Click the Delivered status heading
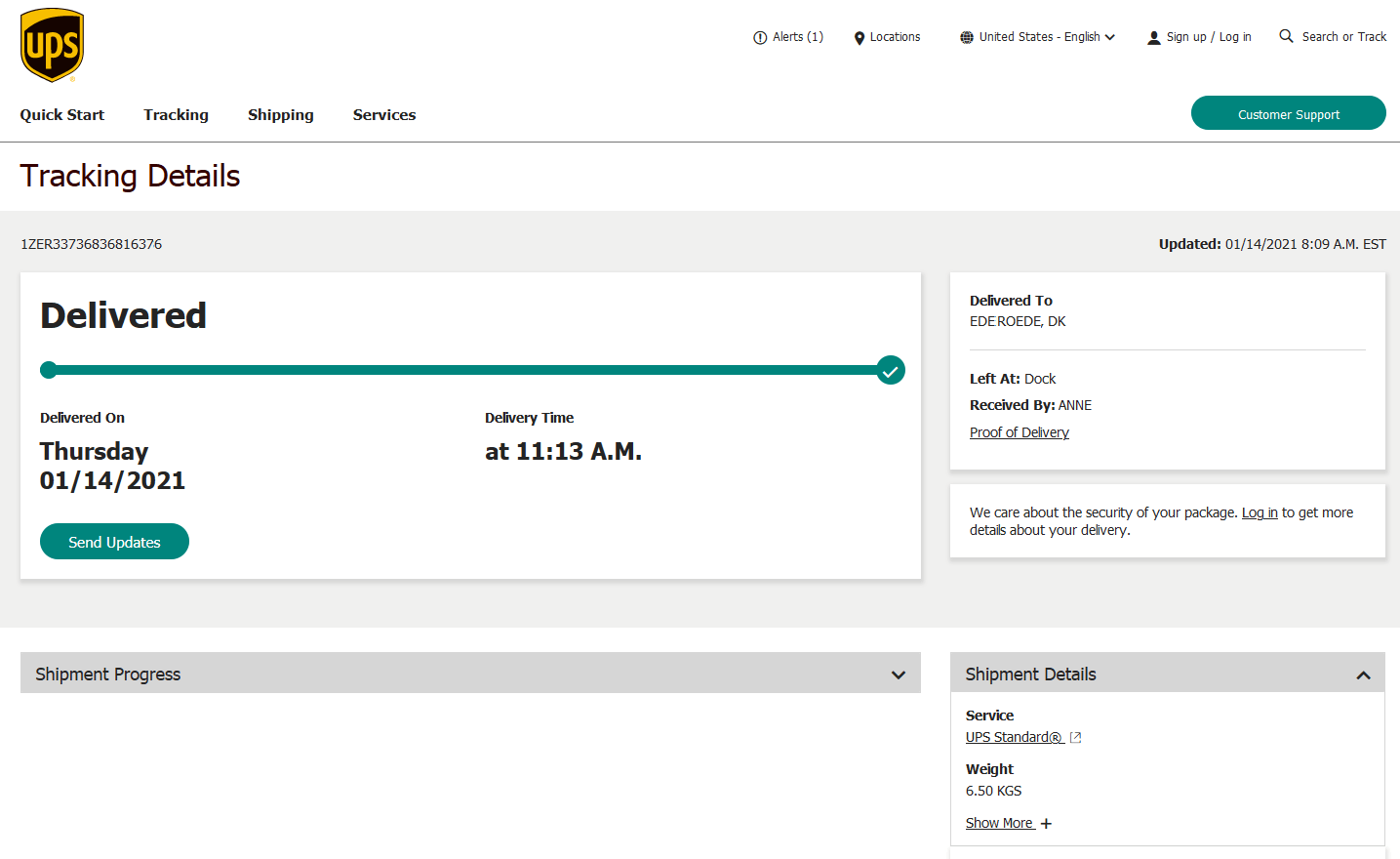Viewport: 1400px width, 859px height. tap(123, 315)
